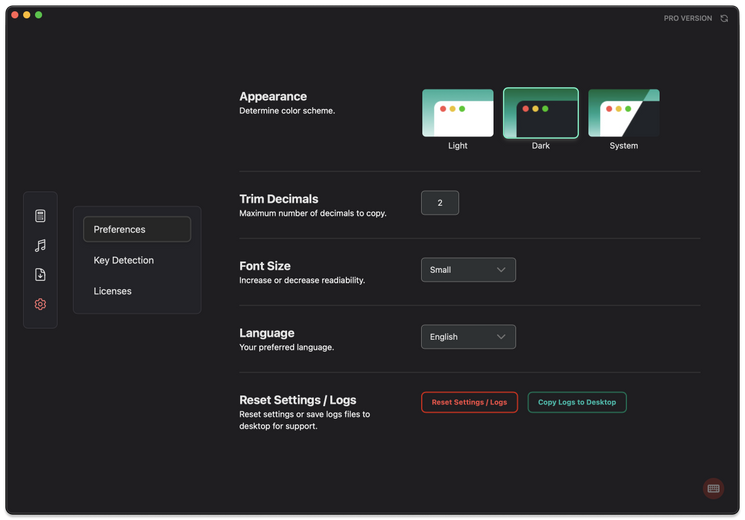Image resolution: width=745 pixels, height=520 pixels.
Task: Click the Trim Decimals number field
Action: coord(440,203)
